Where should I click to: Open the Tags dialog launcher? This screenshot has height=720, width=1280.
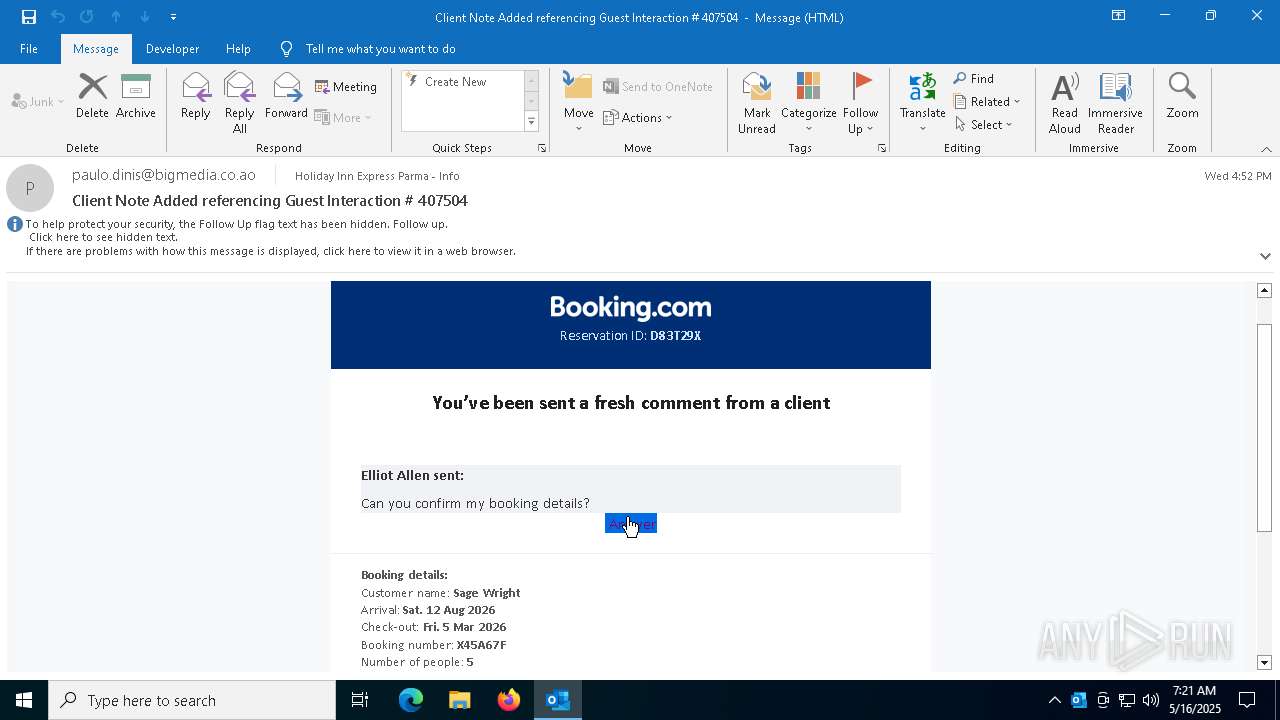click(x=882, y=148)
